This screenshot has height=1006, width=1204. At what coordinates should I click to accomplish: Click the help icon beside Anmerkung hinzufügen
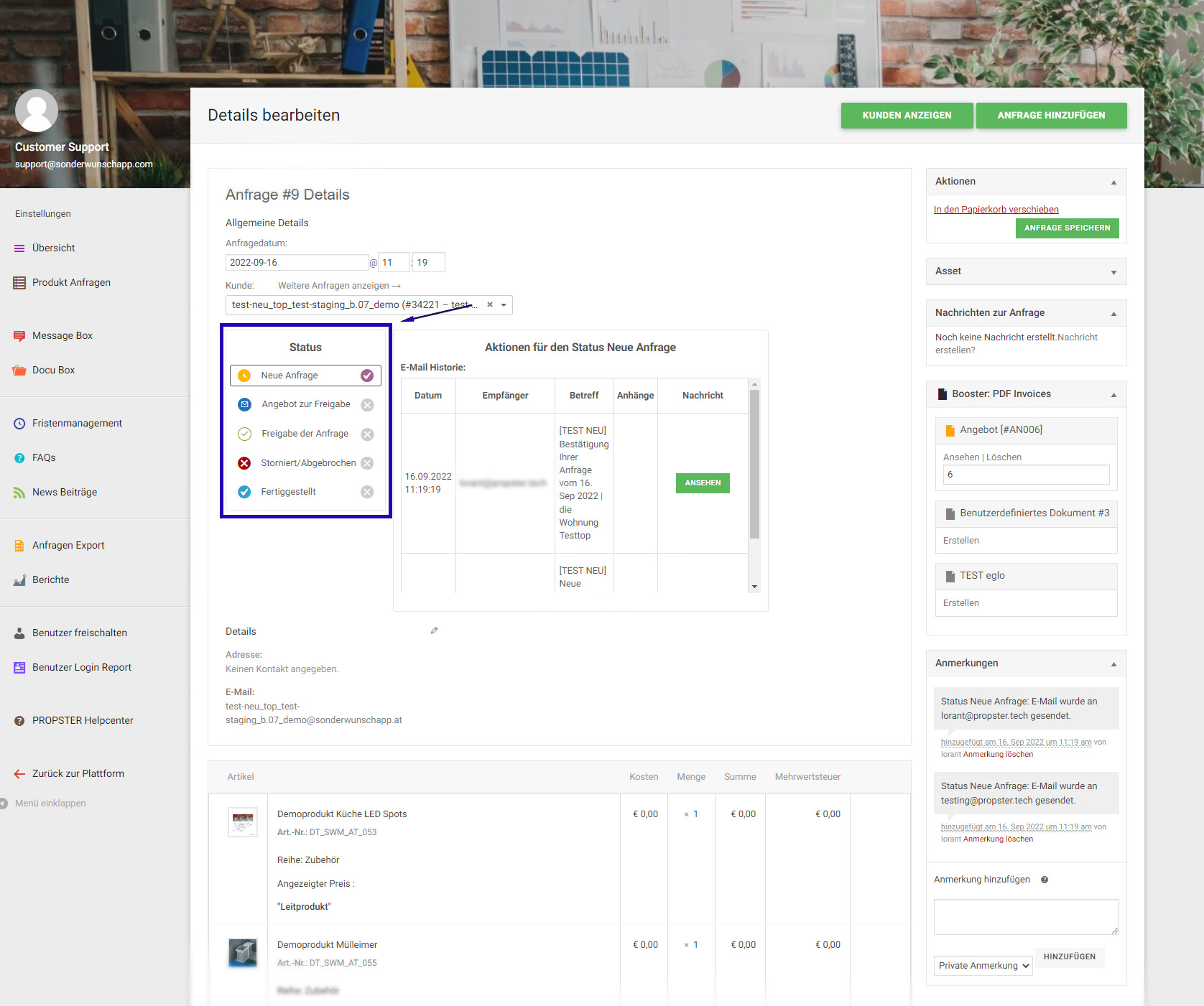[x=1045, y=880]
